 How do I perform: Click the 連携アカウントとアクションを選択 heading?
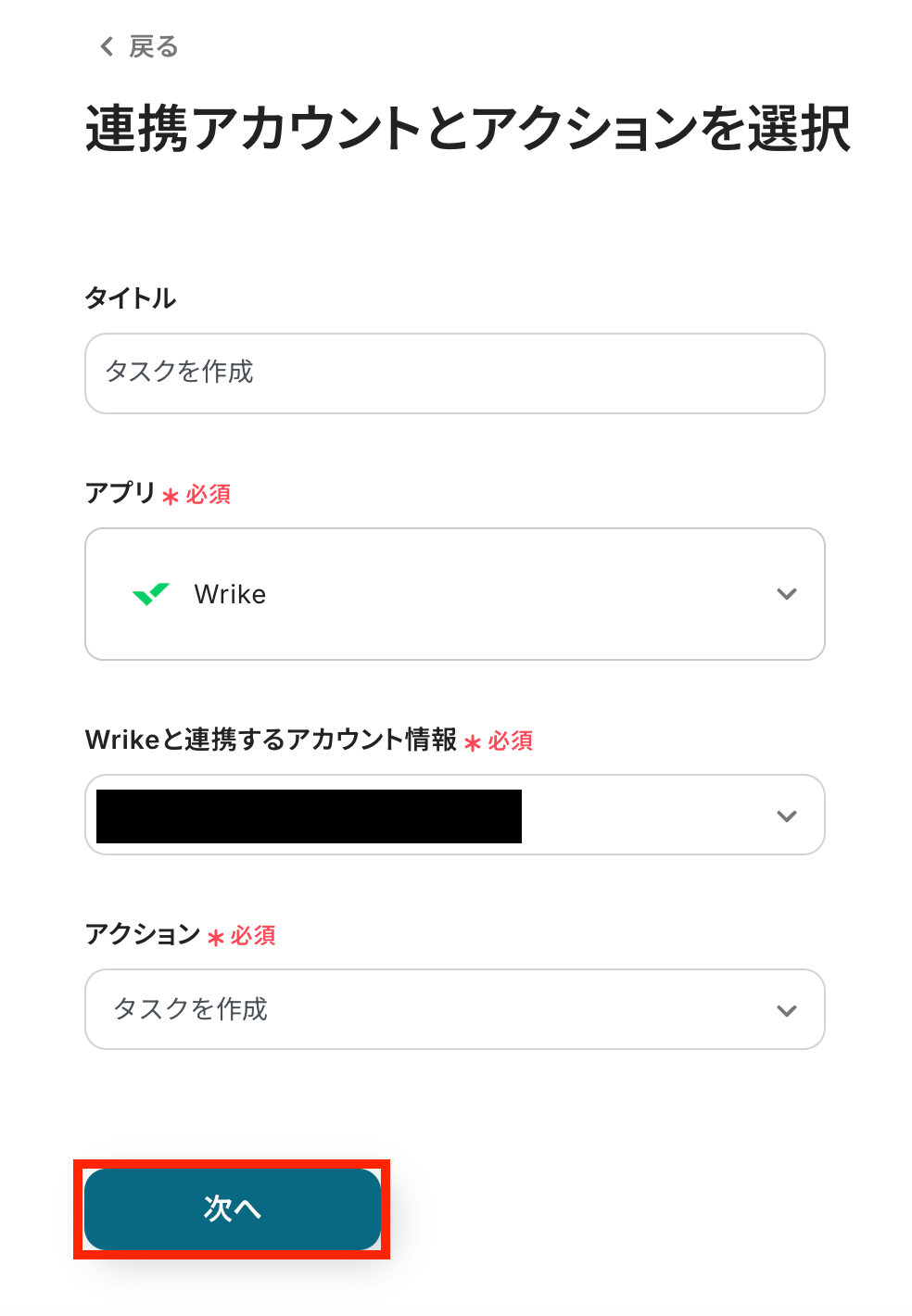coord(467,128)
